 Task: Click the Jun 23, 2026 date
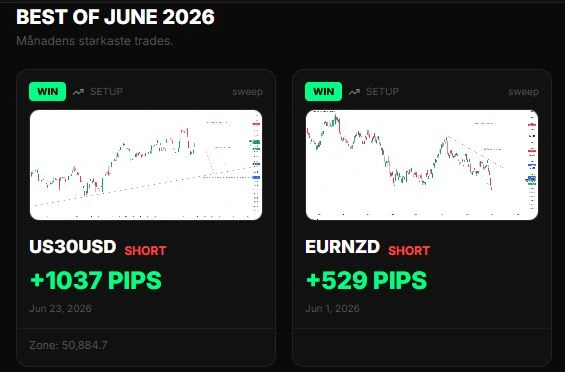click(60, 309)
